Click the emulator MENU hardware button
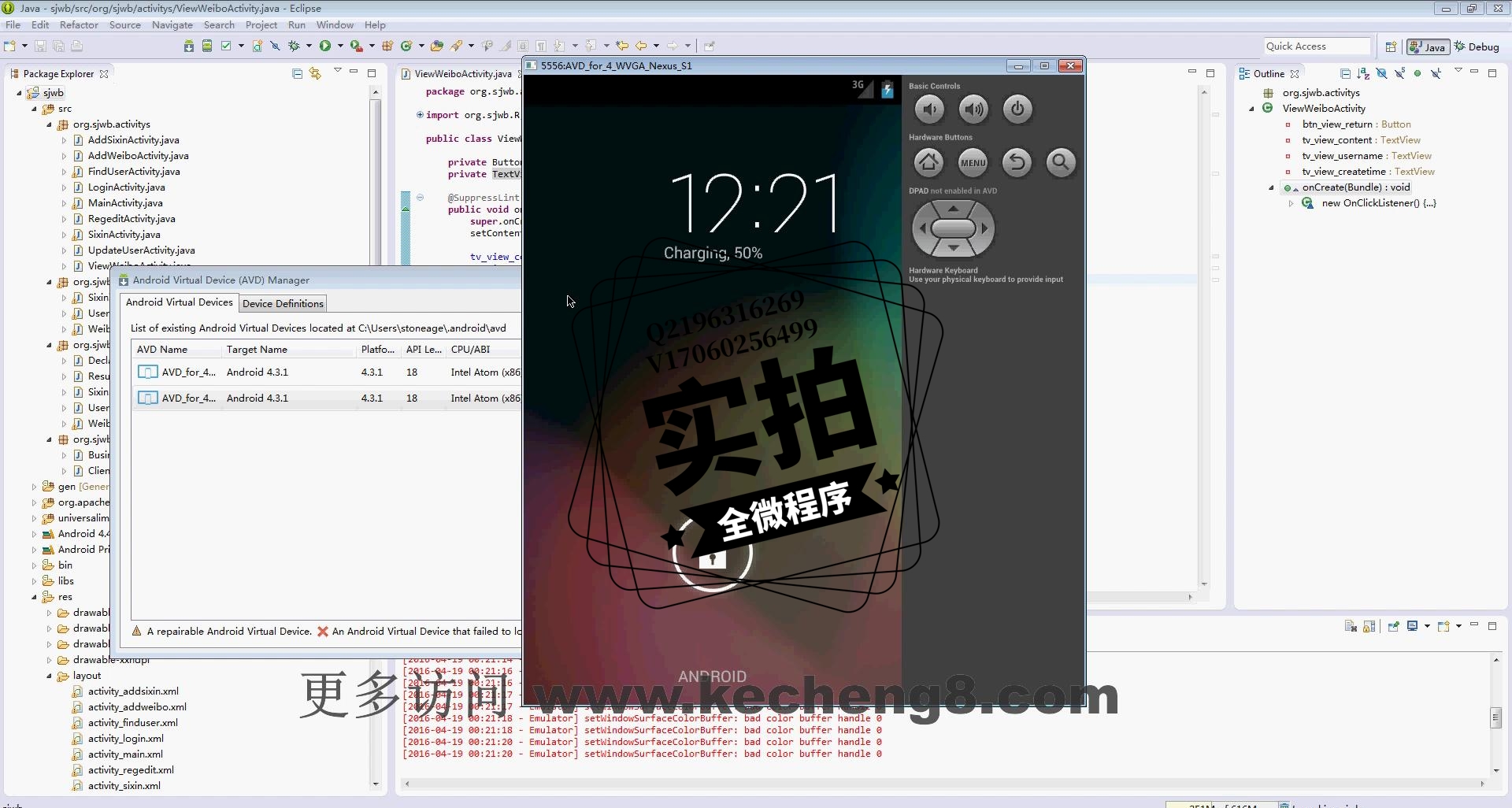 (973, 162)
